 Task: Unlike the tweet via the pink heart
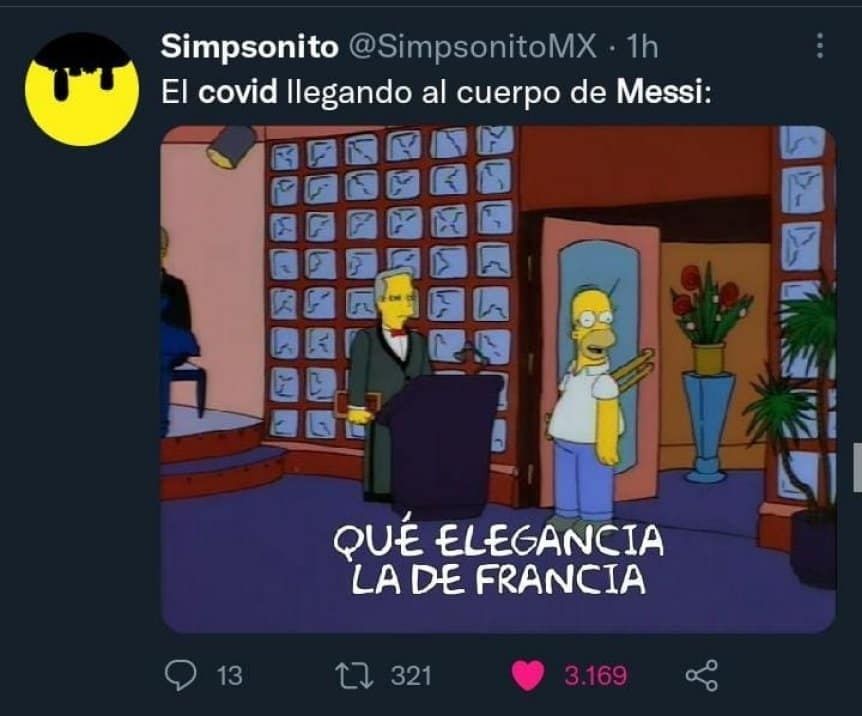coord(528,675)
